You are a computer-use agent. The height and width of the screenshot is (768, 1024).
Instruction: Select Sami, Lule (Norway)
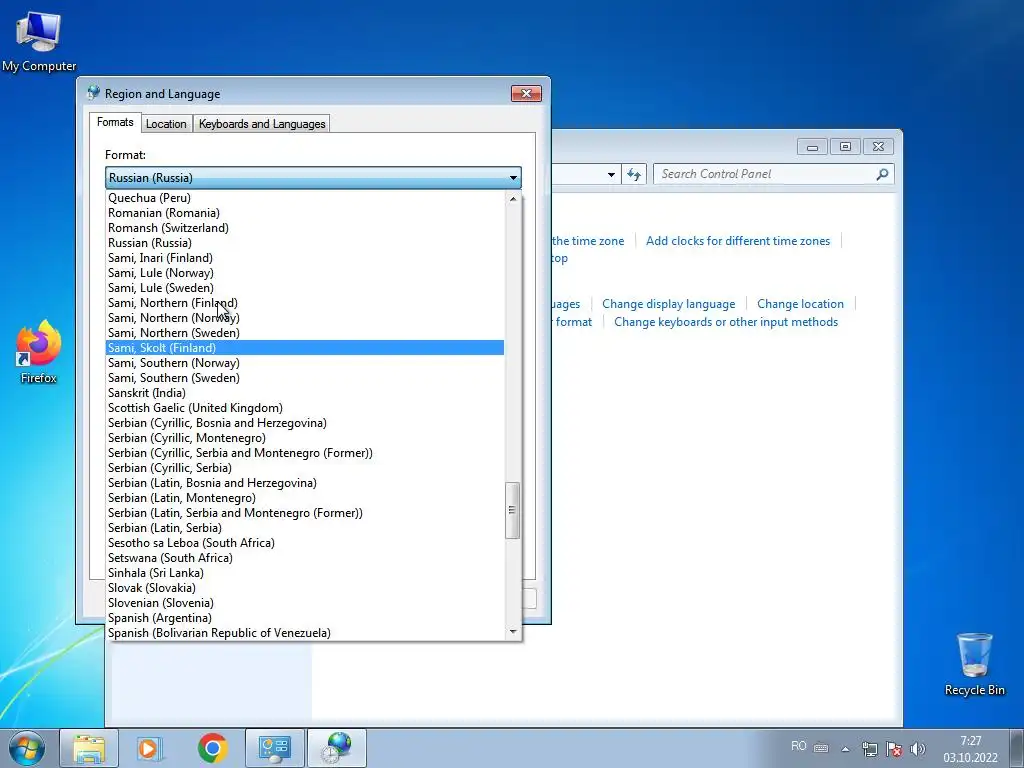[305, 273]
